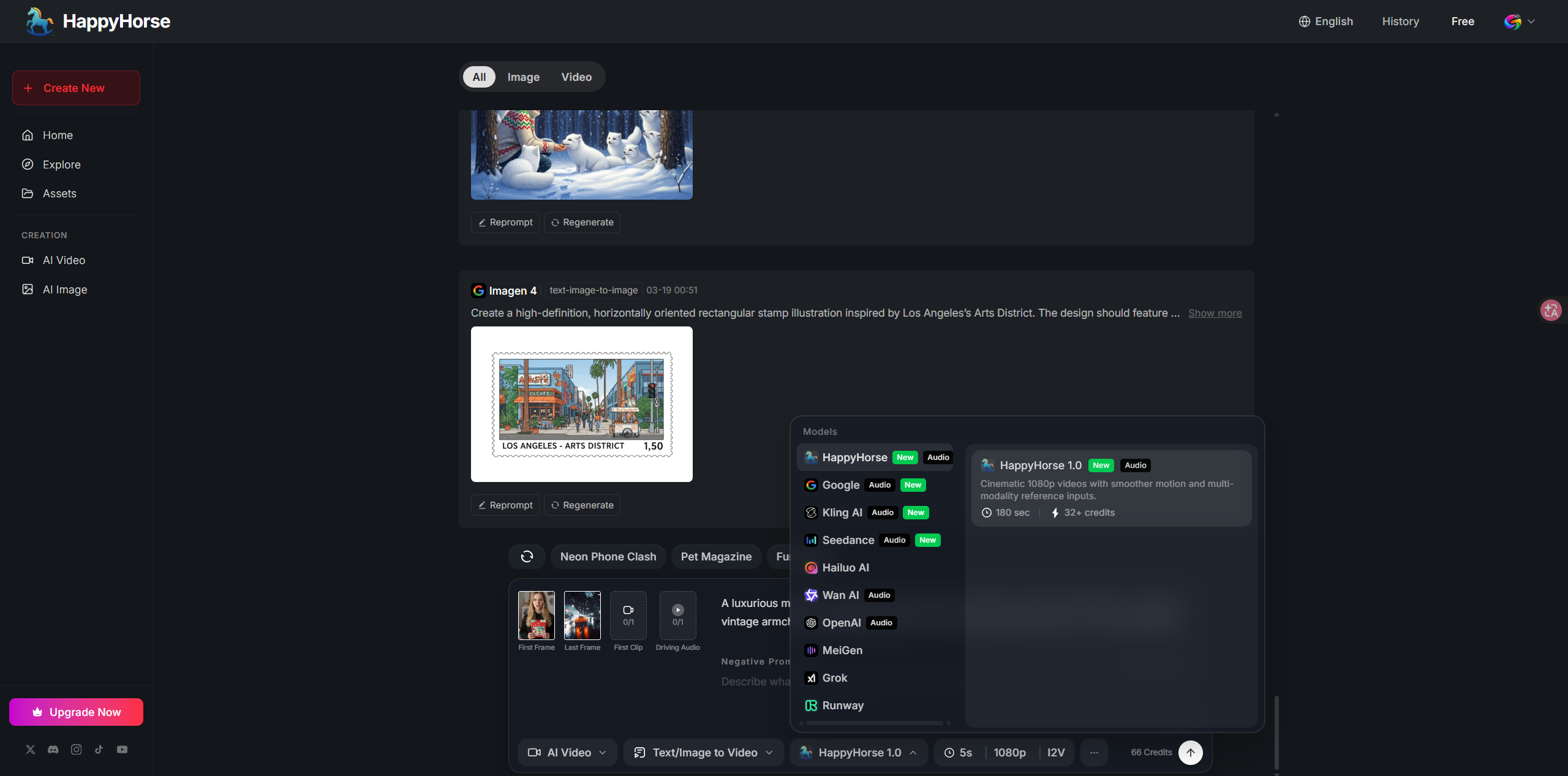Toggle the 5s duration setting

tap(959, 752)
